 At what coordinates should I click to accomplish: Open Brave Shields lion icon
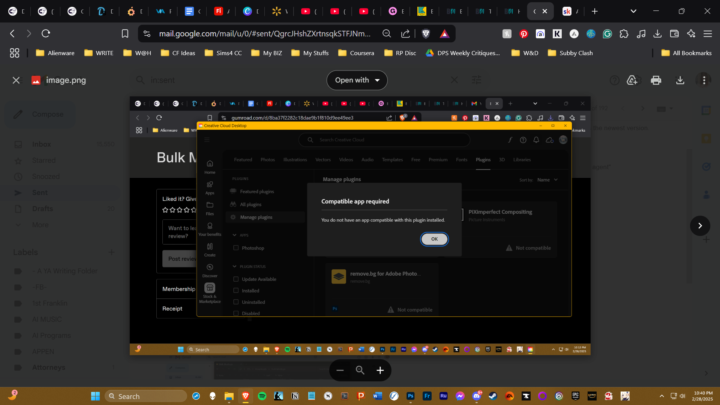426,34
